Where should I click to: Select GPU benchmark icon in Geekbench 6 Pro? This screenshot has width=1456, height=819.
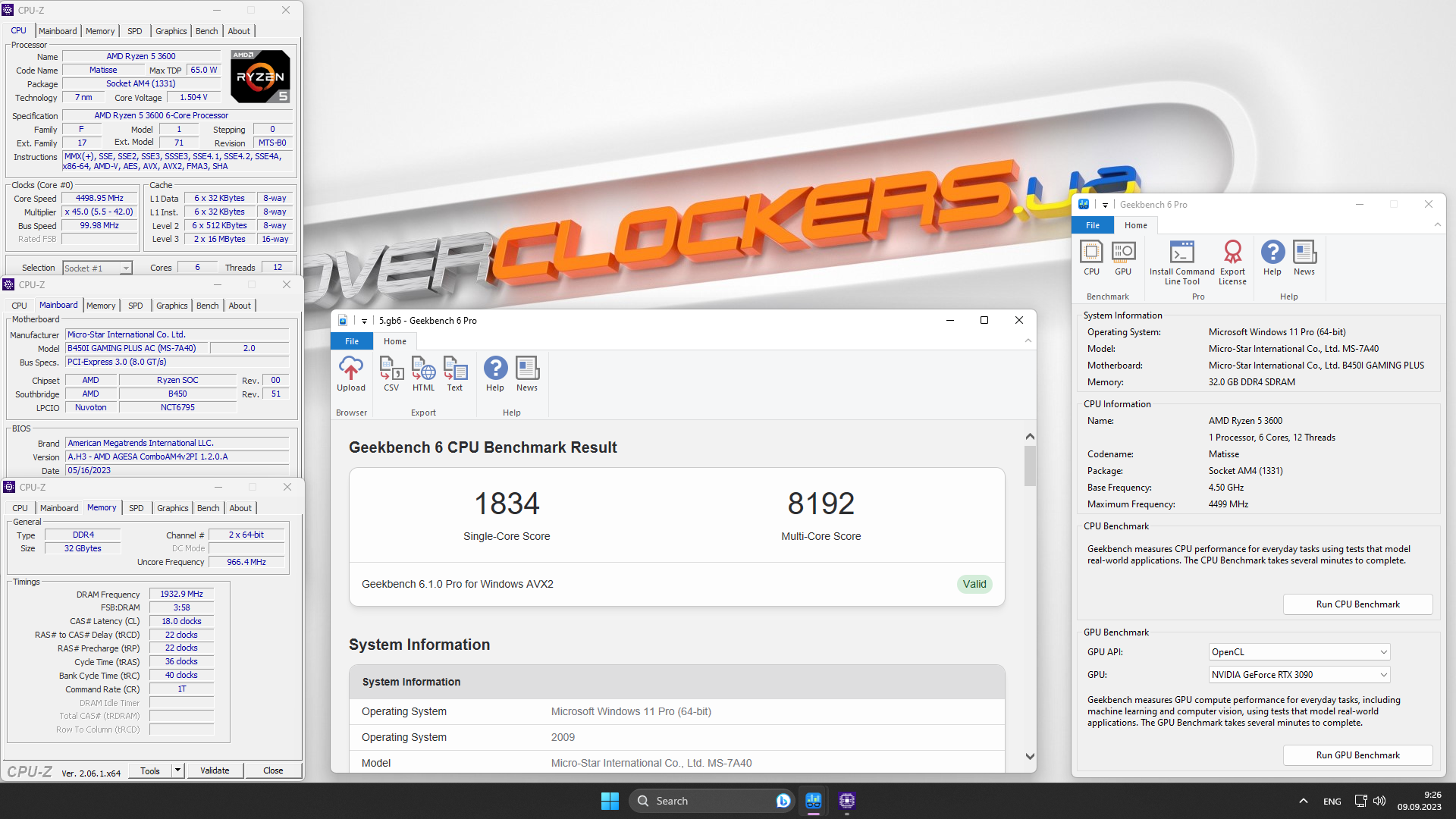(x=1123, y=258)
